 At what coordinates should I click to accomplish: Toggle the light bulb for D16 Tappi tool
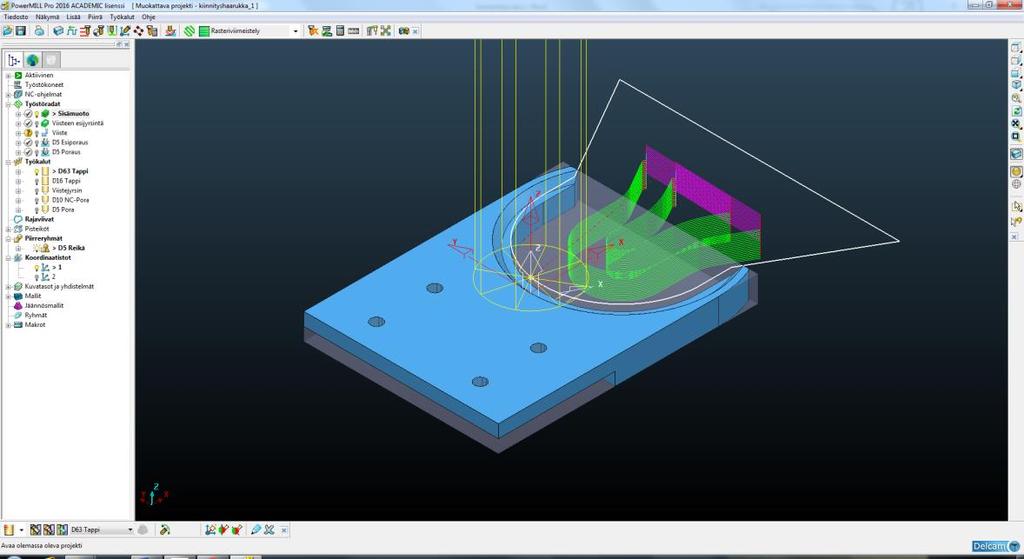37,181
